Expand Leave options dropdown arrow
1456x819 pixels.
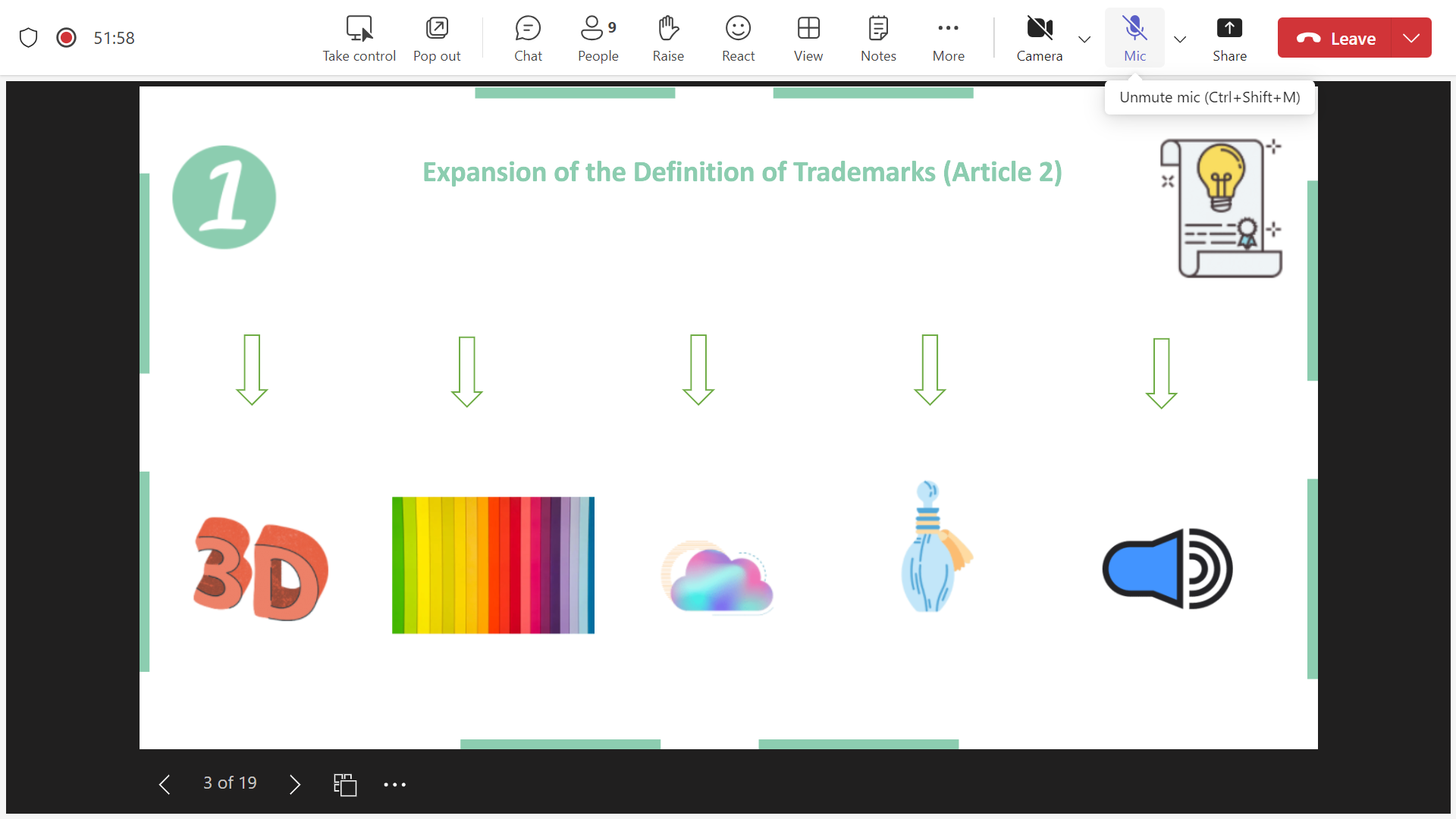pyautogui.click(x=1411, y=38)
